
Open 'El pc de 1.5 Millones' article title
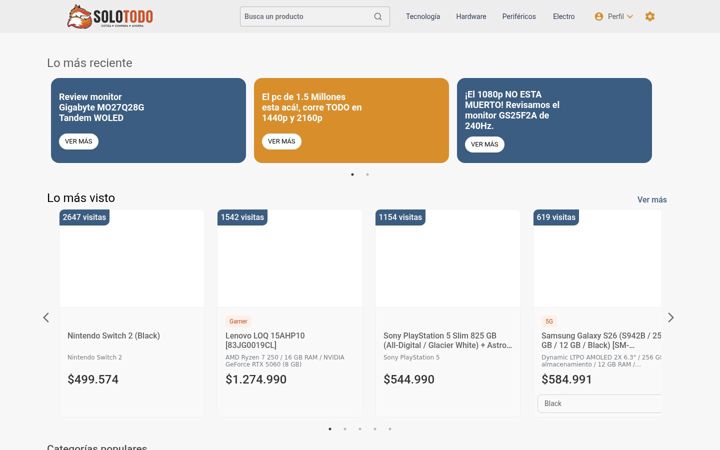tap(312, 107)
